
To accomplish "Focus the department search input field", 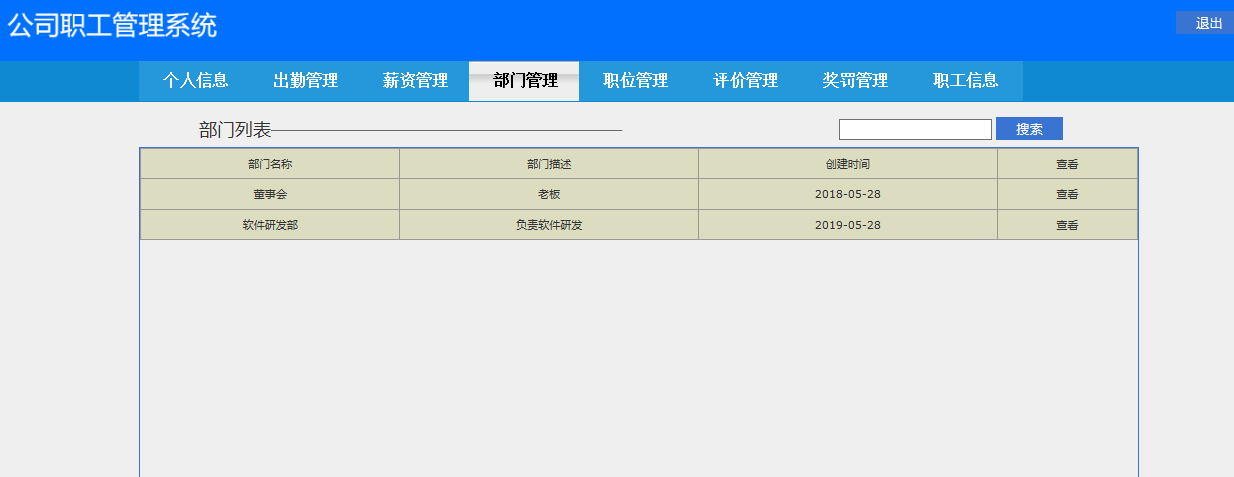I will click(915, 129).
